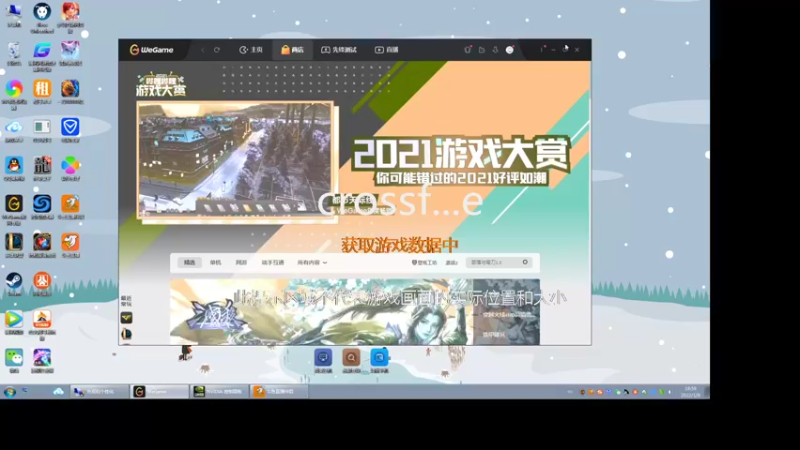Select the 端手互通 filter
This screenshot has width=800, height=450.
[x=273, y=262]
